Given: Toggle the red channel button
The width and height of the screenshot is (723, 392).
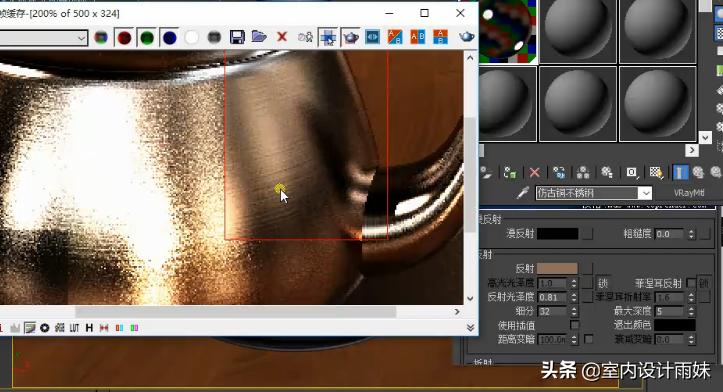Looking at the screenshot, I should [124, 37].
